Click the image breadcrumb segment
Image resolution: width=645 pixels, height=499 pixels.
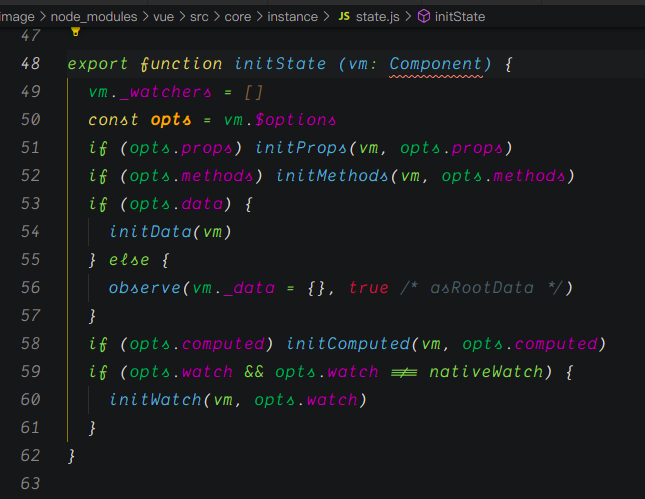click(x=18, y=16)
